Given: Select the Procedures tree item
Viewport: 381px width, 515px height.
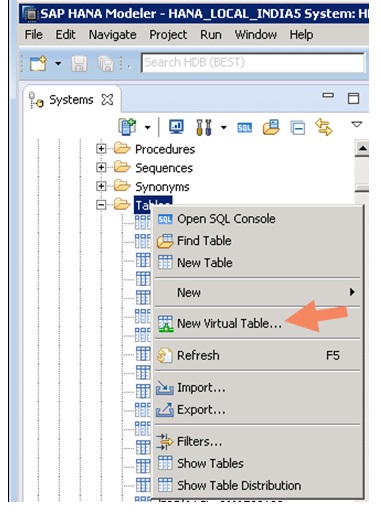Looking at the screenshot, I should 165,149.
